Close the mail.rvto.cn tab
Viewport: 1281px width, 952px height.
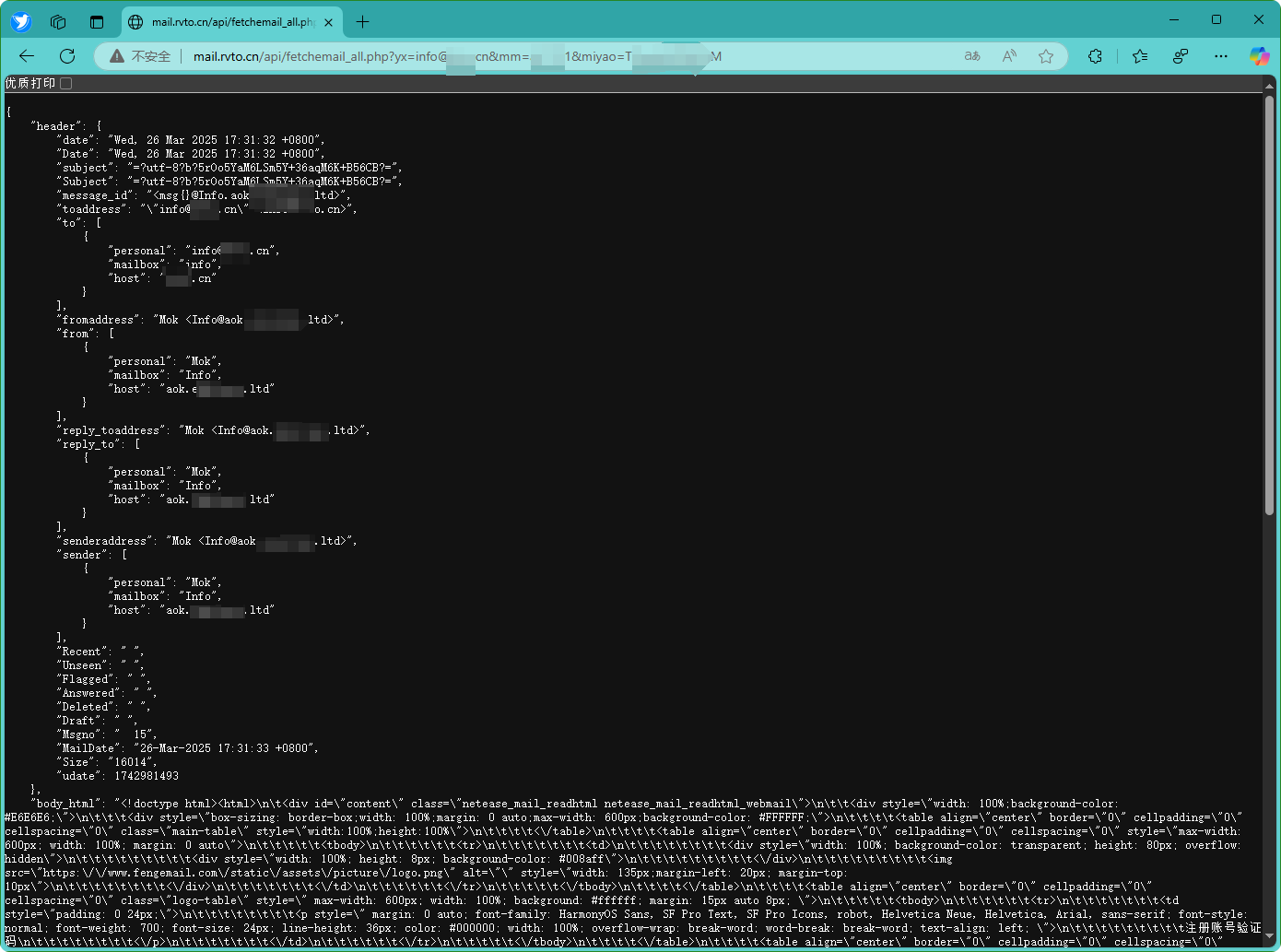(x=329, y=22)
